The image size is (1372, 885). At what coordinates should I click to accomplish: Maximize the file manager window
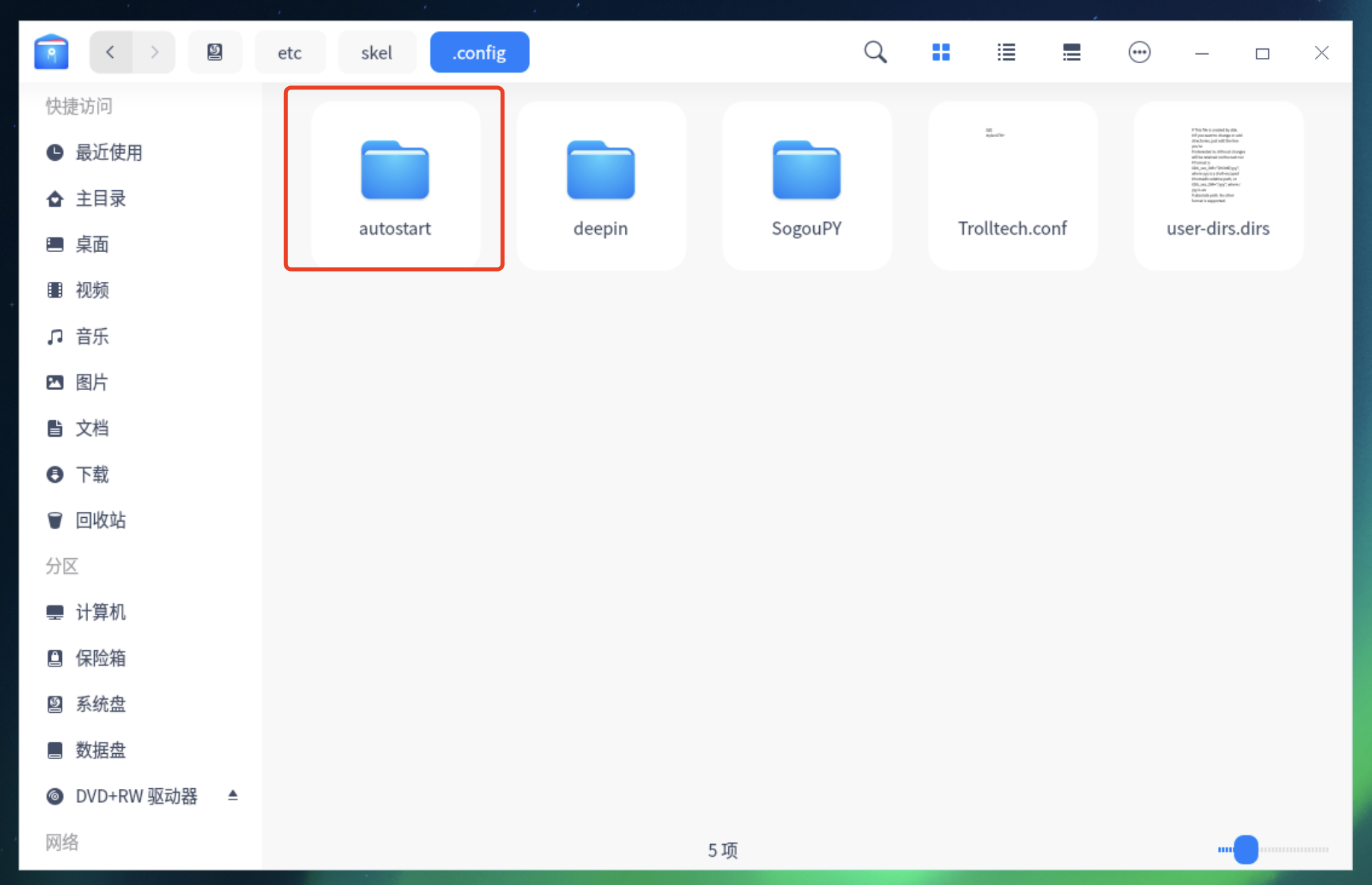[x=1262, y=52]
